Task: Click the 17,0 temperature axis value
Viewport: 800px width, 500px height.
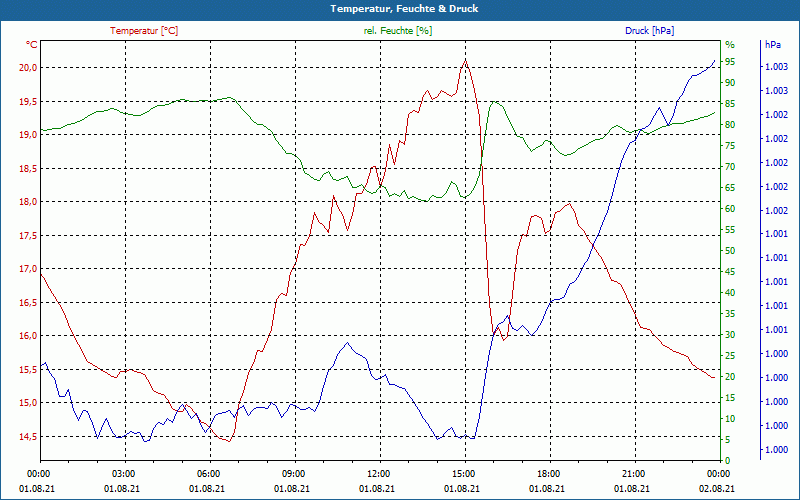Action: (28, 269)
